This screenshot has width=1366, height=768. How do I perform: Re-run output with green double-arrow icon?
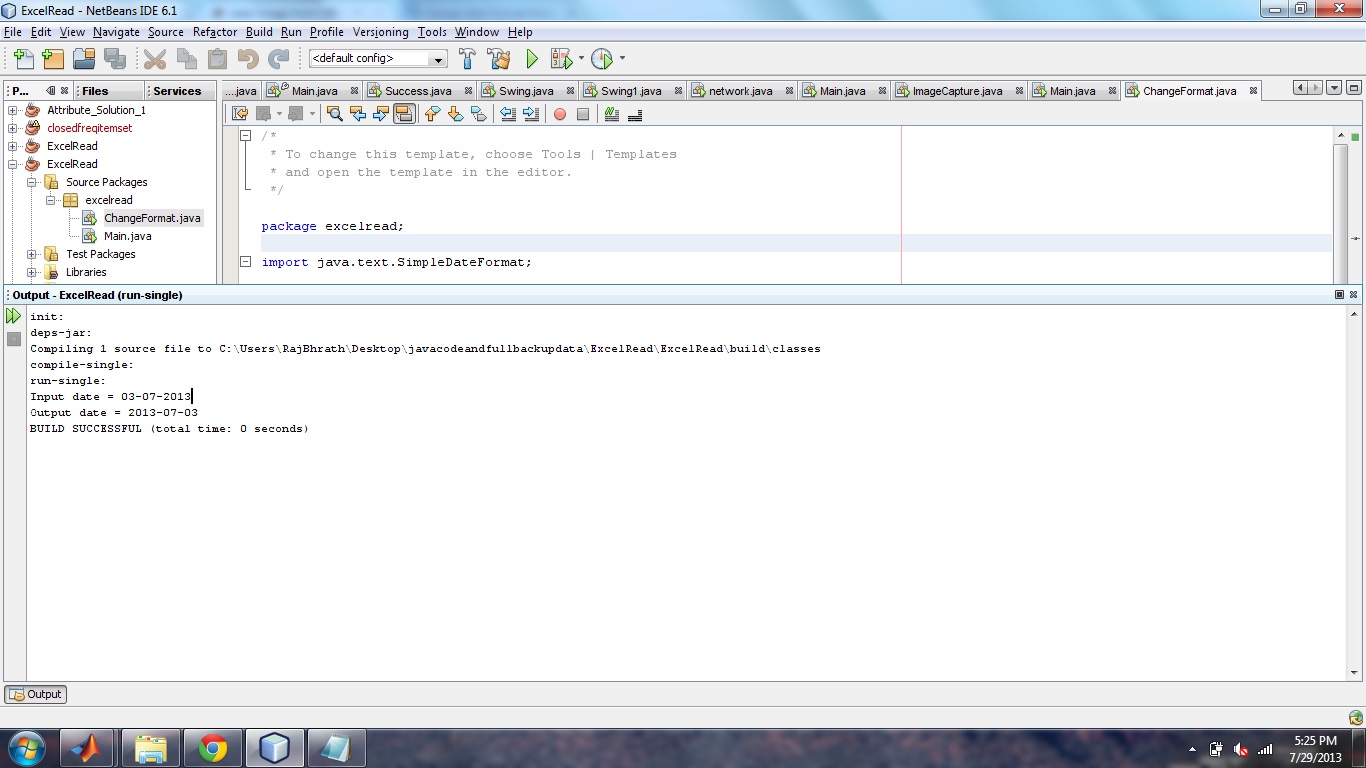[x=13, y=316]
